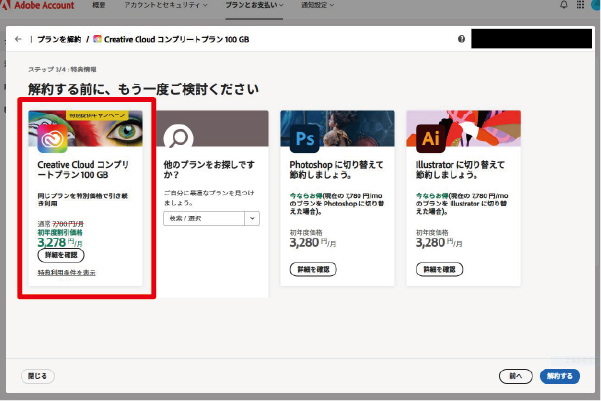Open the 特典利用条件を表示 link

[66, 273]
